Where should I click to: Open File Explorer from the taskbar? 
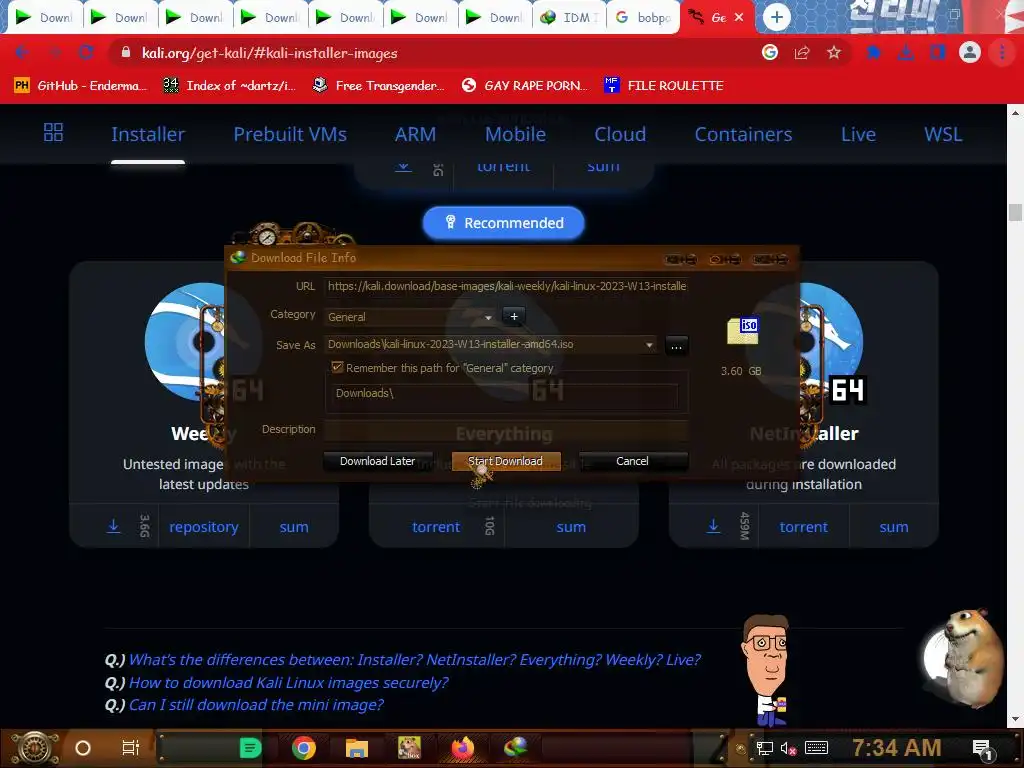[x=357, y=748]
